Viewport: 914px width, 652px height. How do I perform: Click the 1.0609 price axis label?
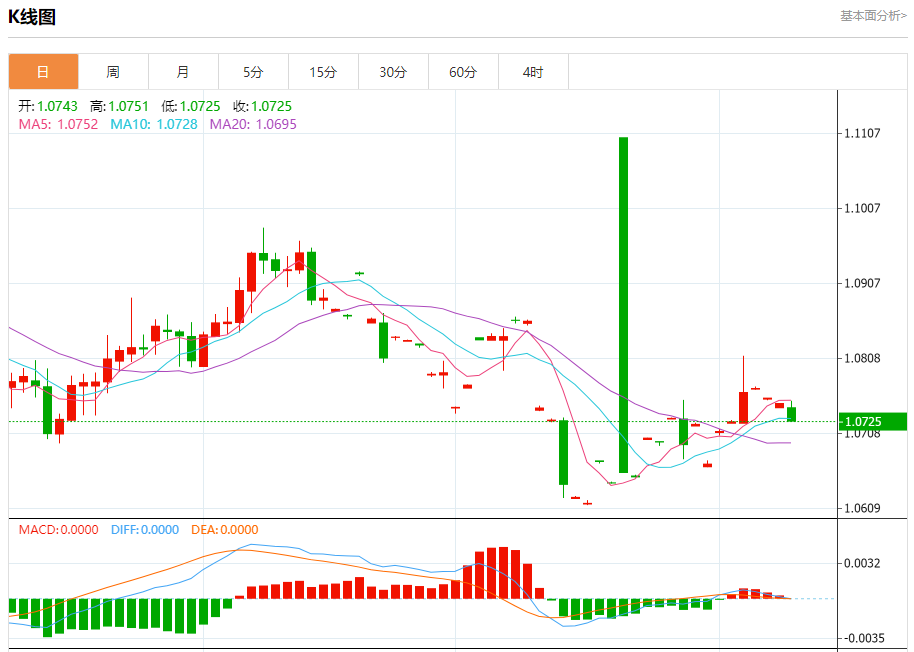(x=862, y=508)
